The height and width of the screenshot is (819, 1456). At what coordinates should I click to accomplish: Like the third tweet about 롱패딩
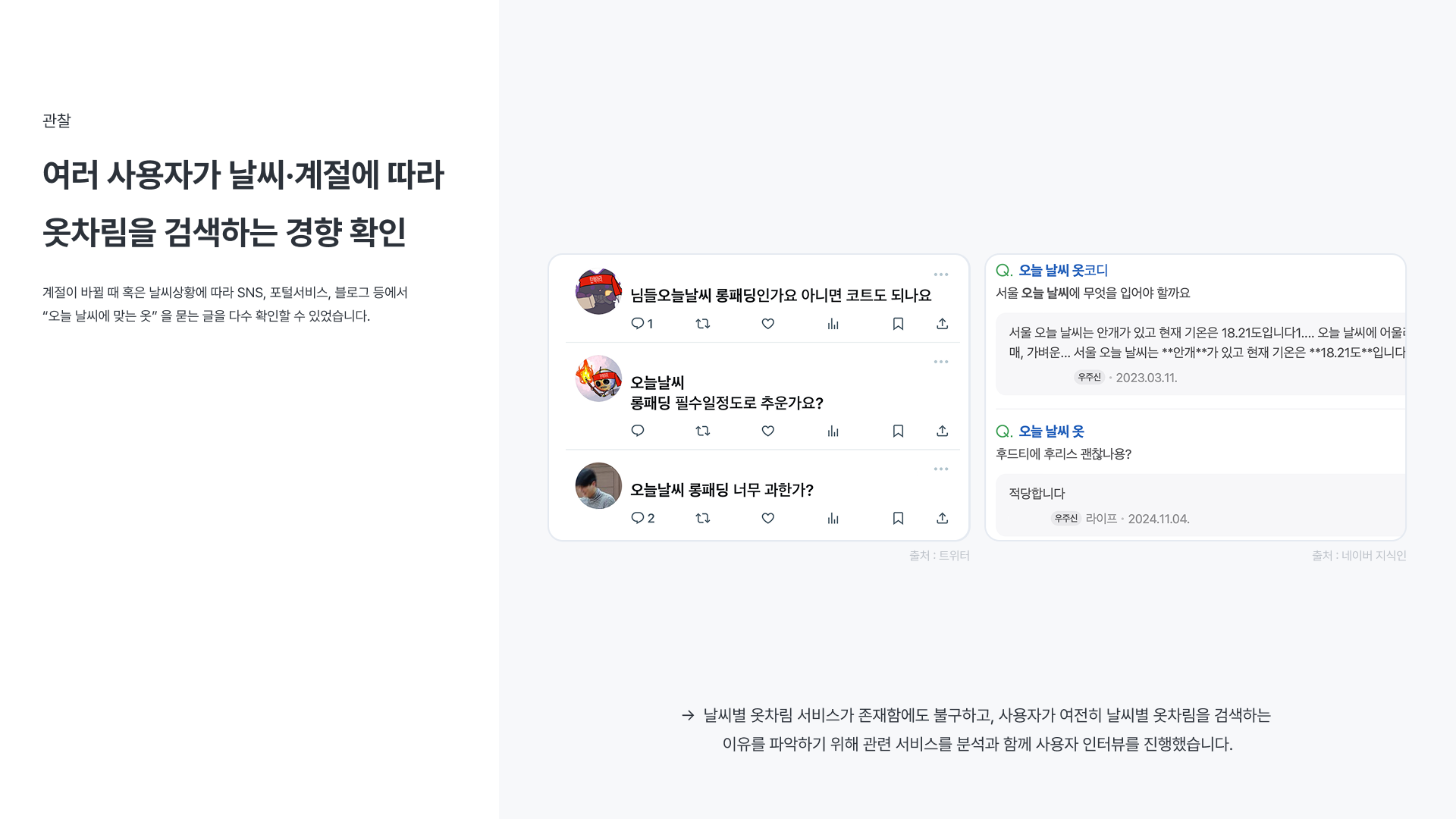[768, 518]
